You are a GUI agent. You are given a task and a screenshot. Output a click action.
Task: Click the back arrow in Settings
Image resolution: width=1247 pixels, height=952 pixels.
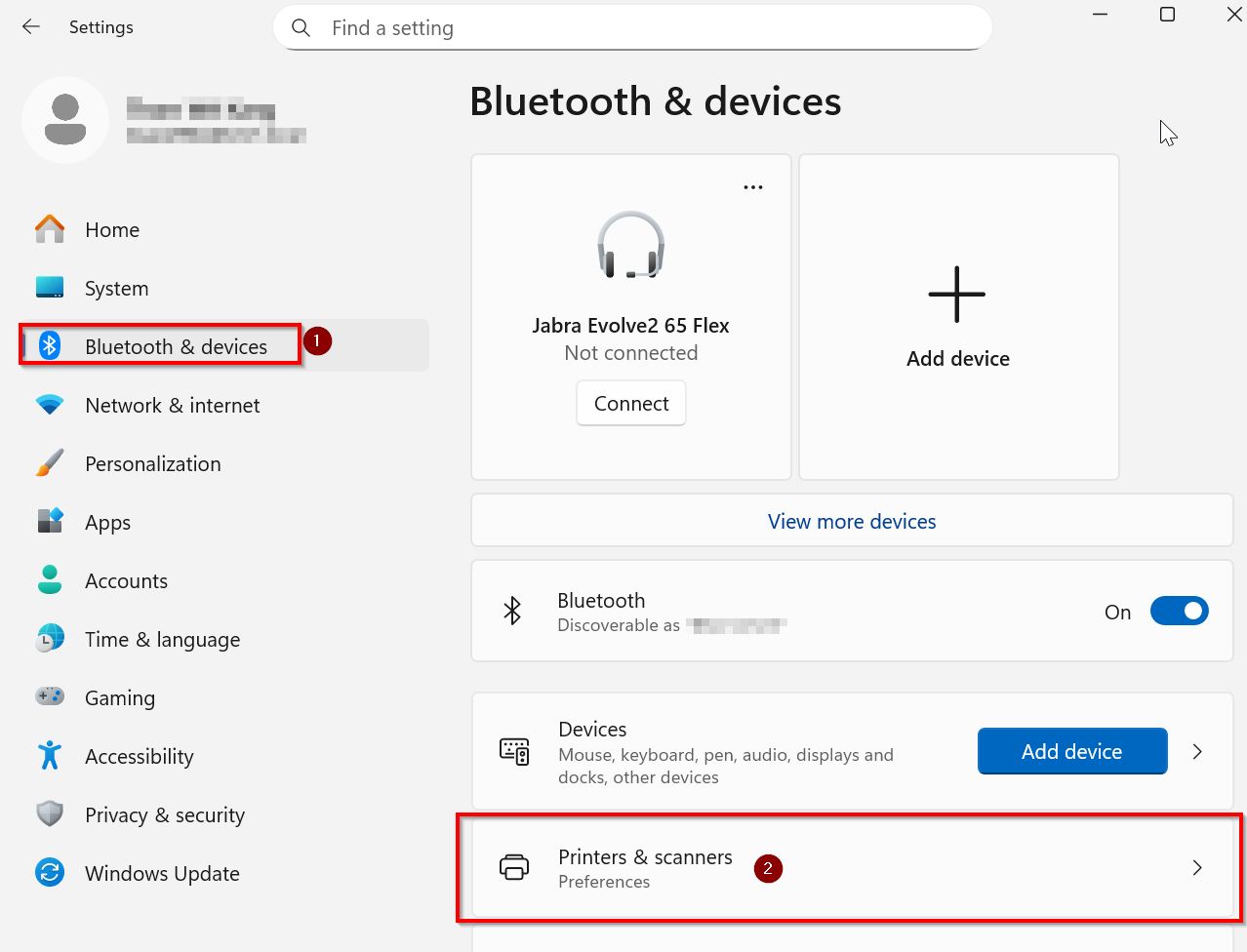coord(31,27)
